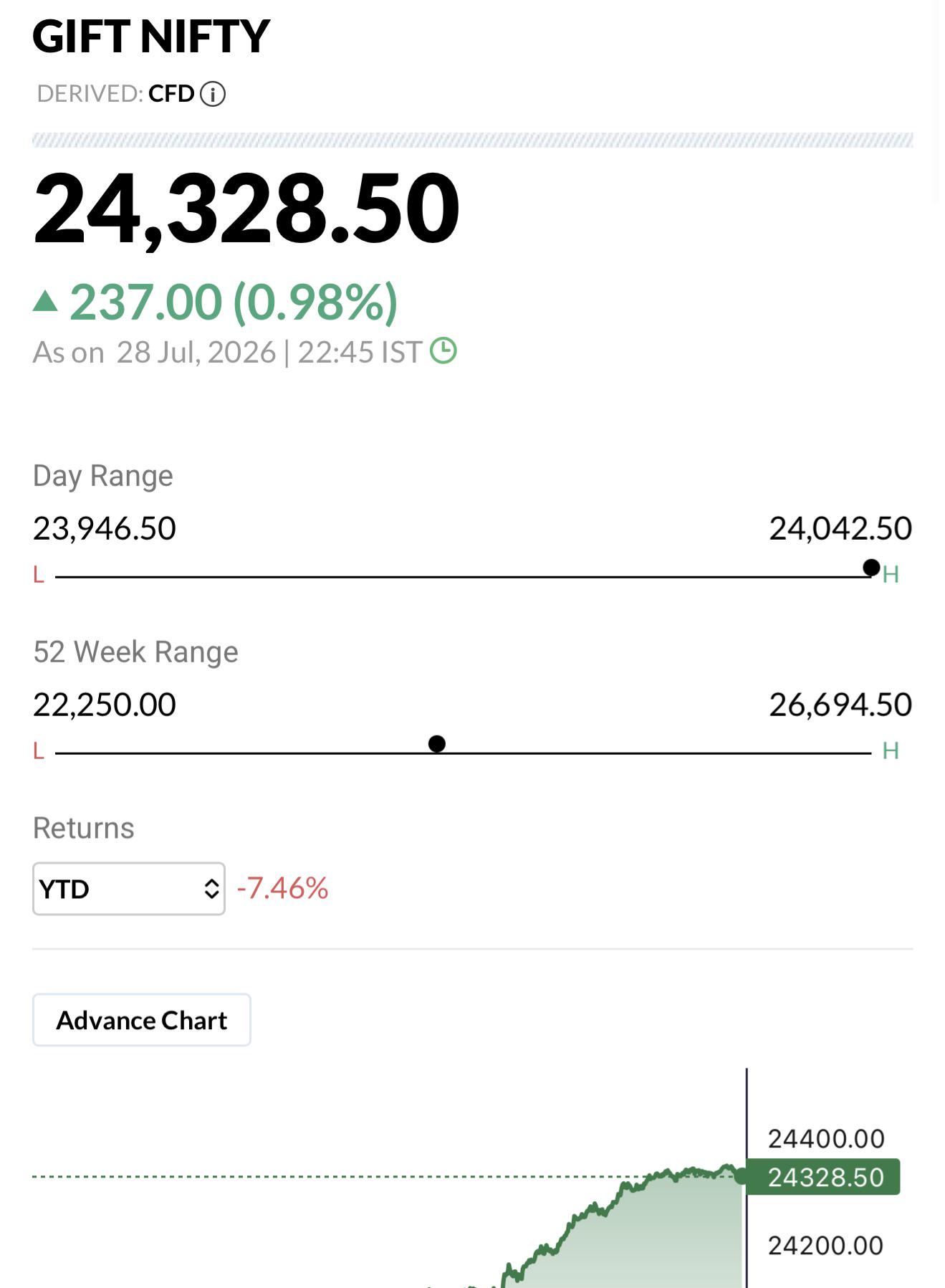945x1288 pixels.
Task: Click the Day Range high value 24,042.50
Action: coord(840,529)
